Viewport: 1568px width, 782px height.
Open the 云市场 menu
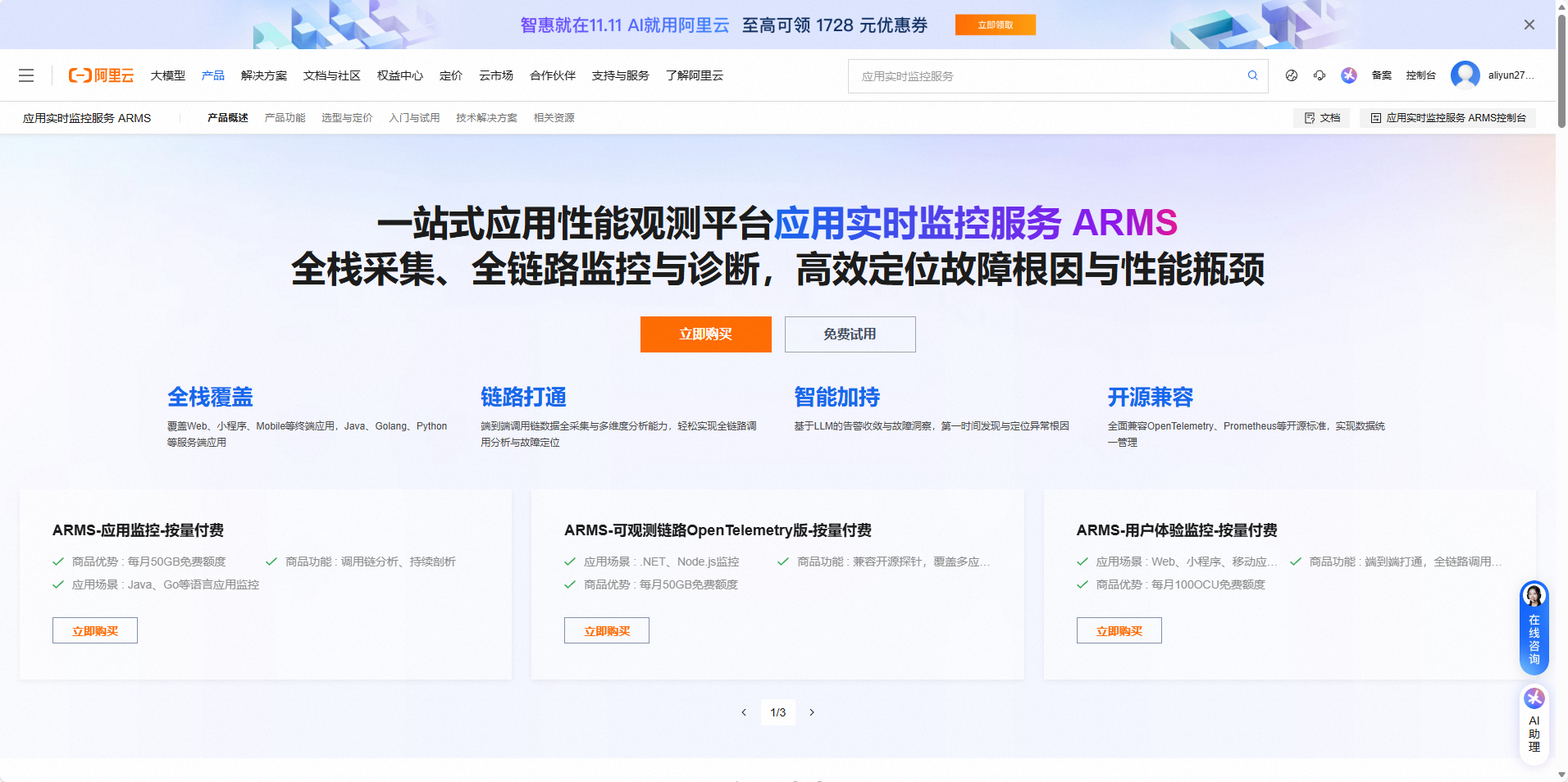coord(496,75)
